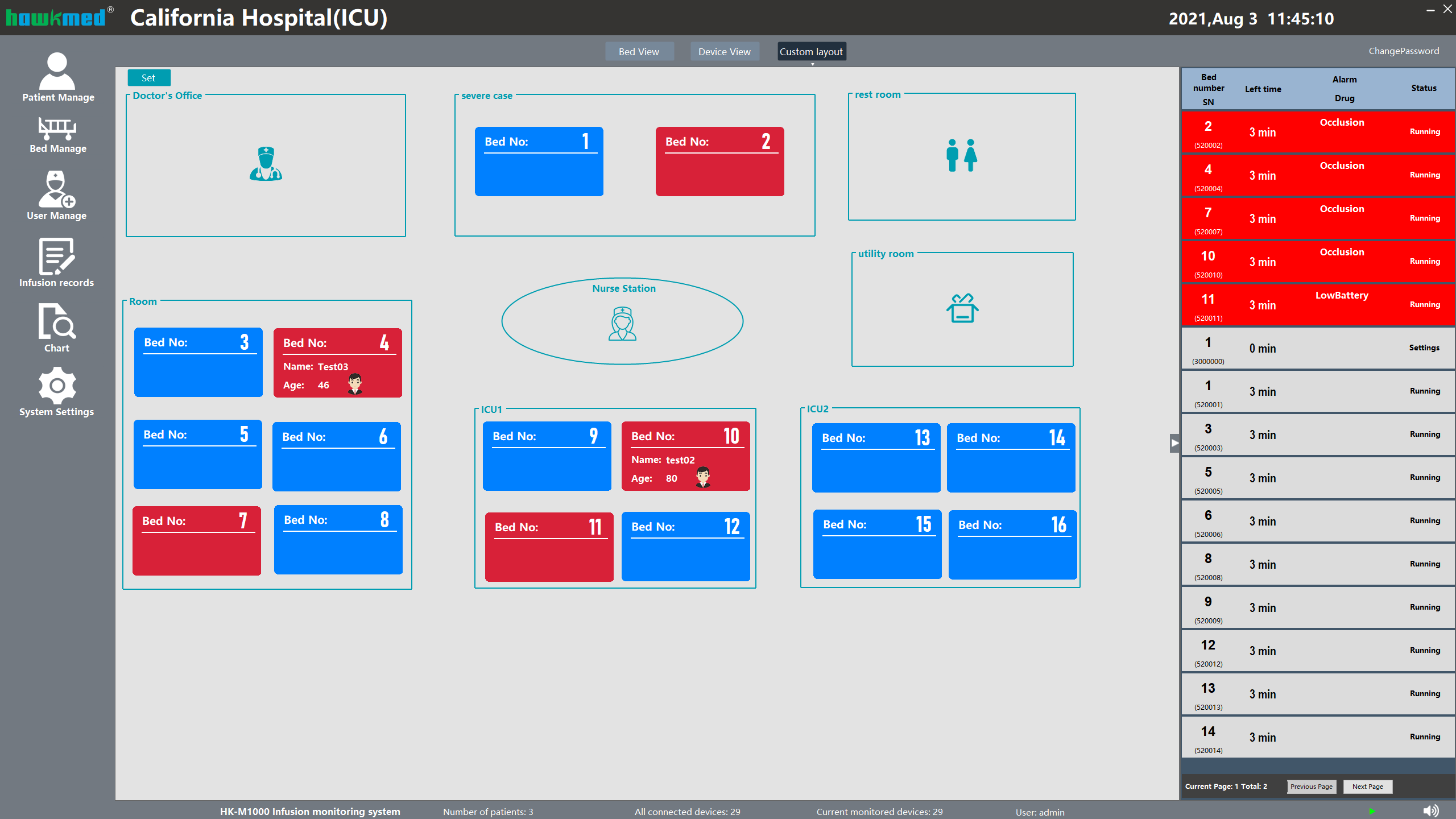The height and width of the screenshot is (819, 1456).
Task: Select bed 11 LowBattery alarm row
Action: [x=1317, y=305]
